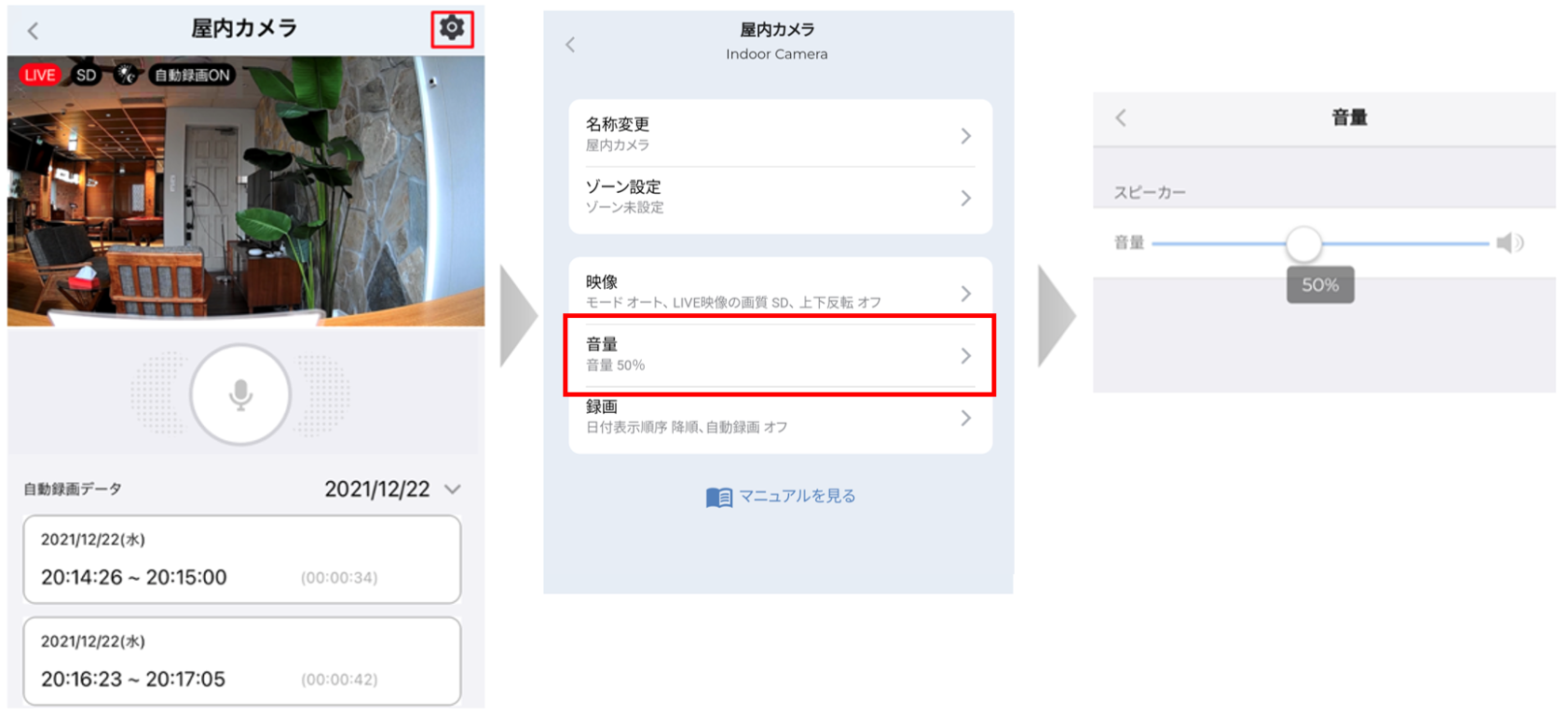Click the manual book icon
The width and height of the screenshot is (1568, 715).
tap(718, 497)
